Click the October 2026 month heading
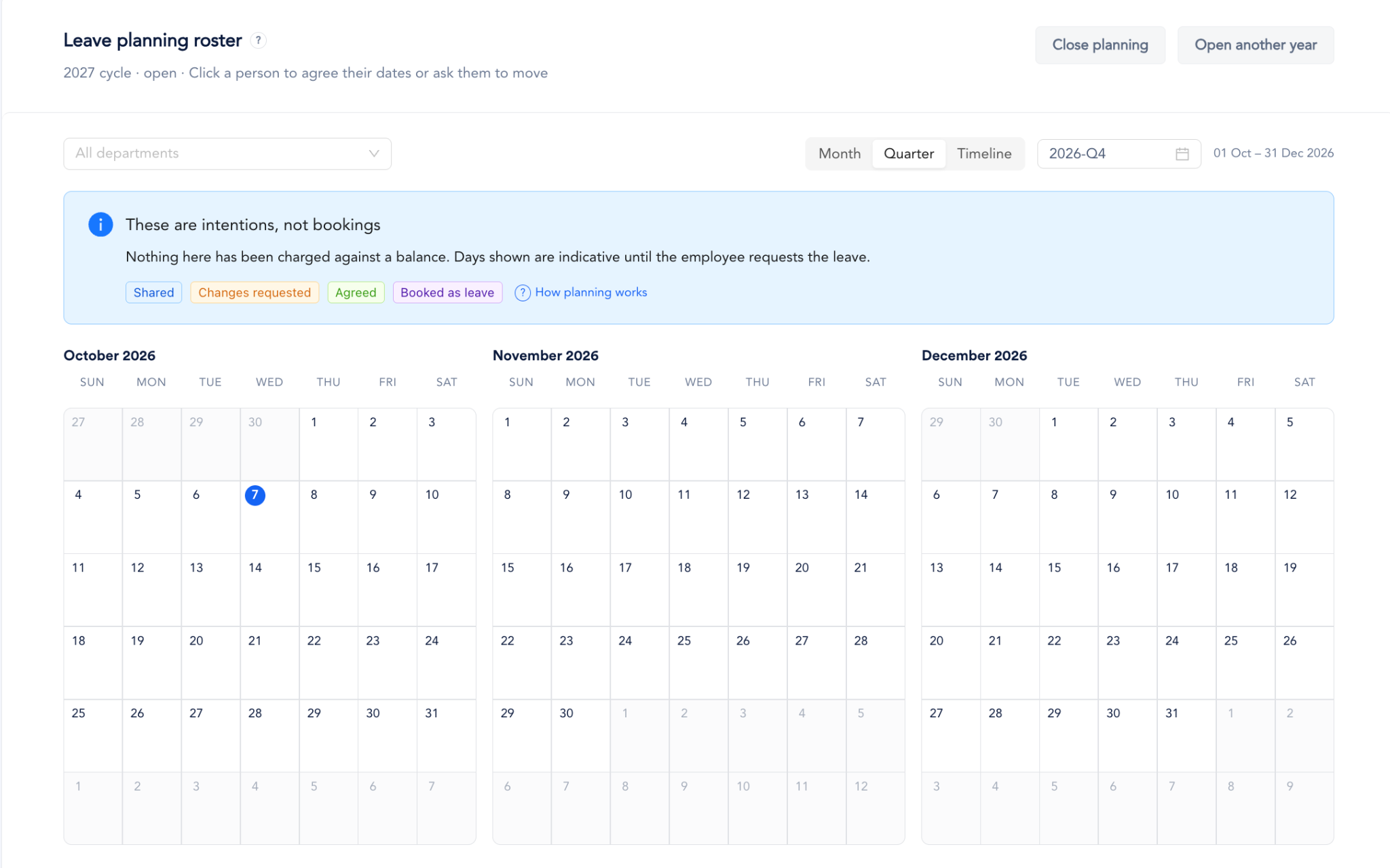 coord(109,356)
